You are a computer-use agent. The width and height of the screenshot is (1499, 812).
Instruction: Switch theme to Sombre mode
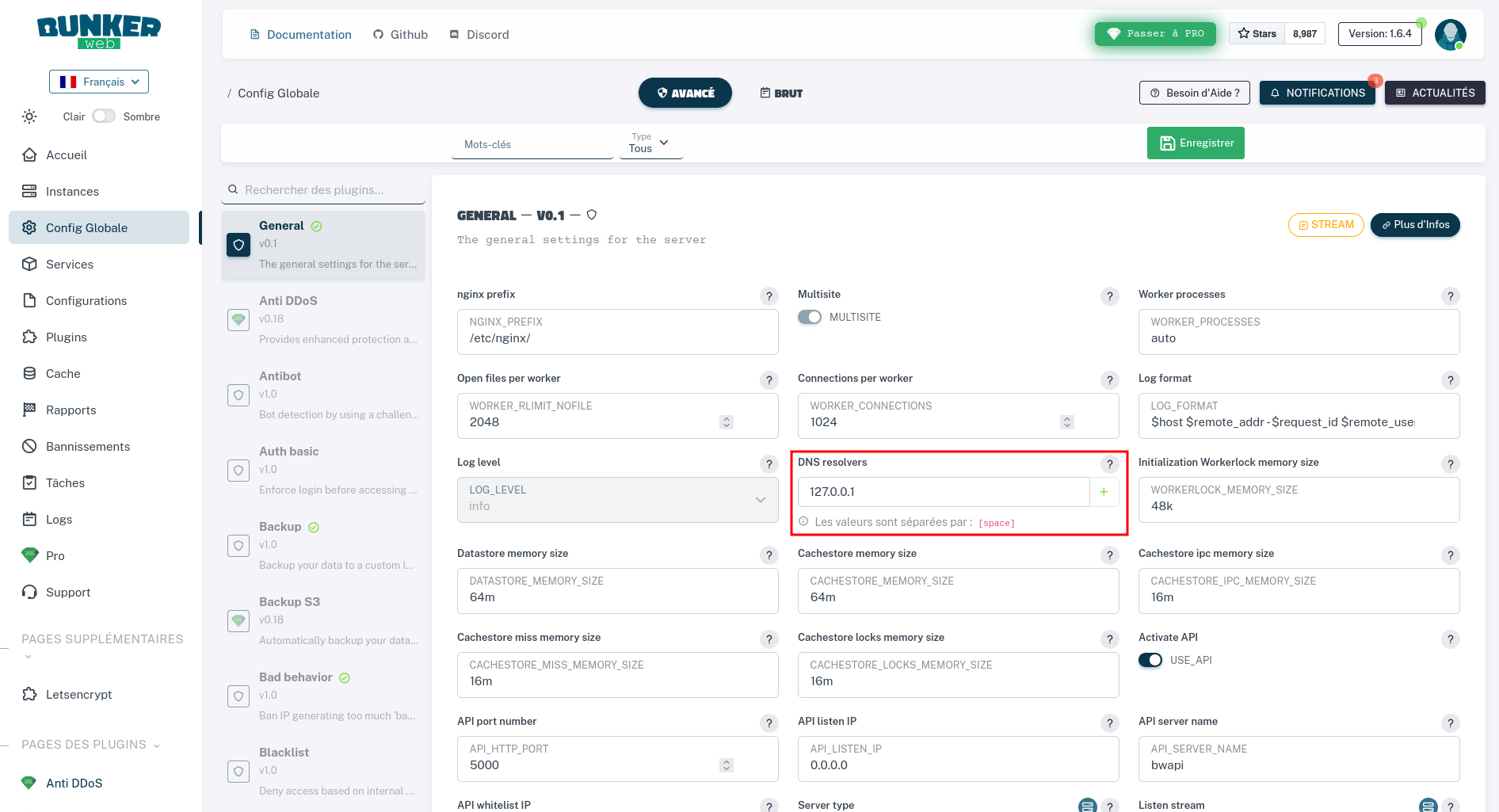coord(104,116)
